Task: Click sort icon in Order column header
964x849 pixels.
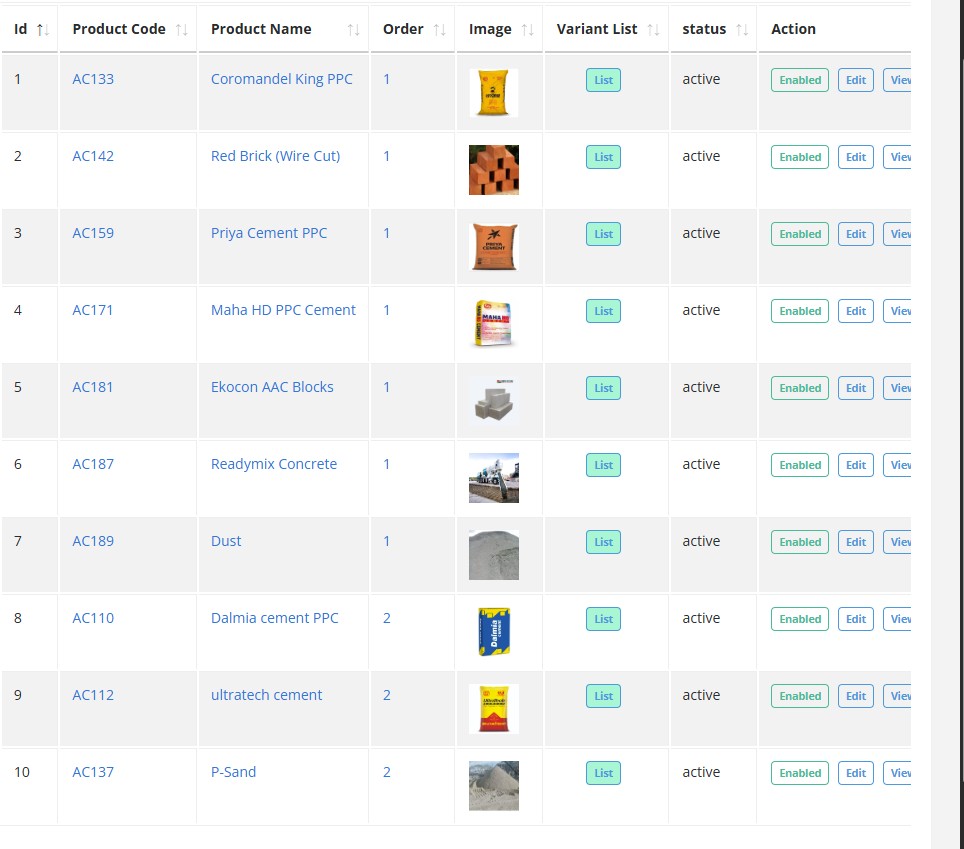Action: pos(439,30)
